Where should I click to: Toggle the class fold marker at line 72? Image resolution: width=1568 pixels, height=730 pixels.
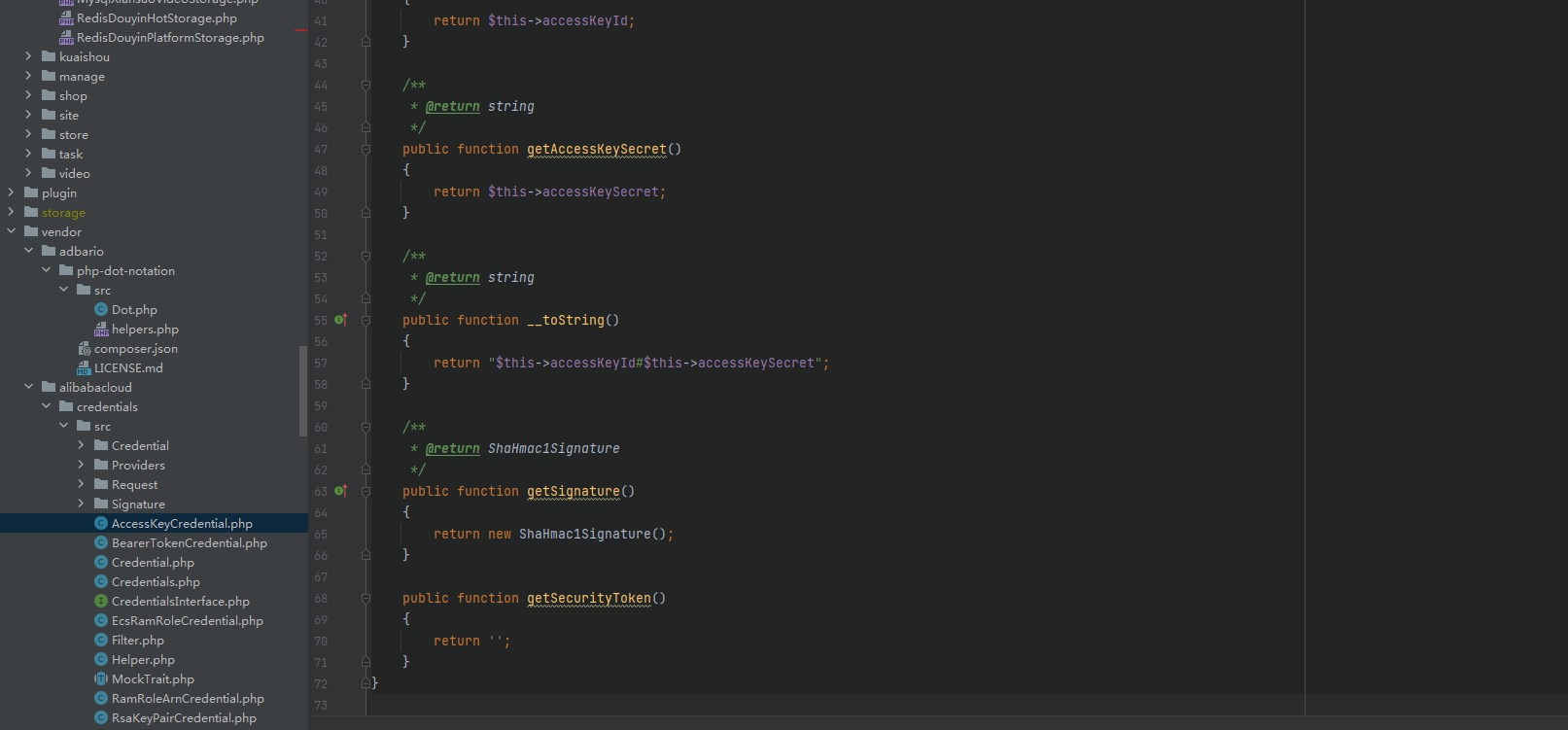click(366, 683)
